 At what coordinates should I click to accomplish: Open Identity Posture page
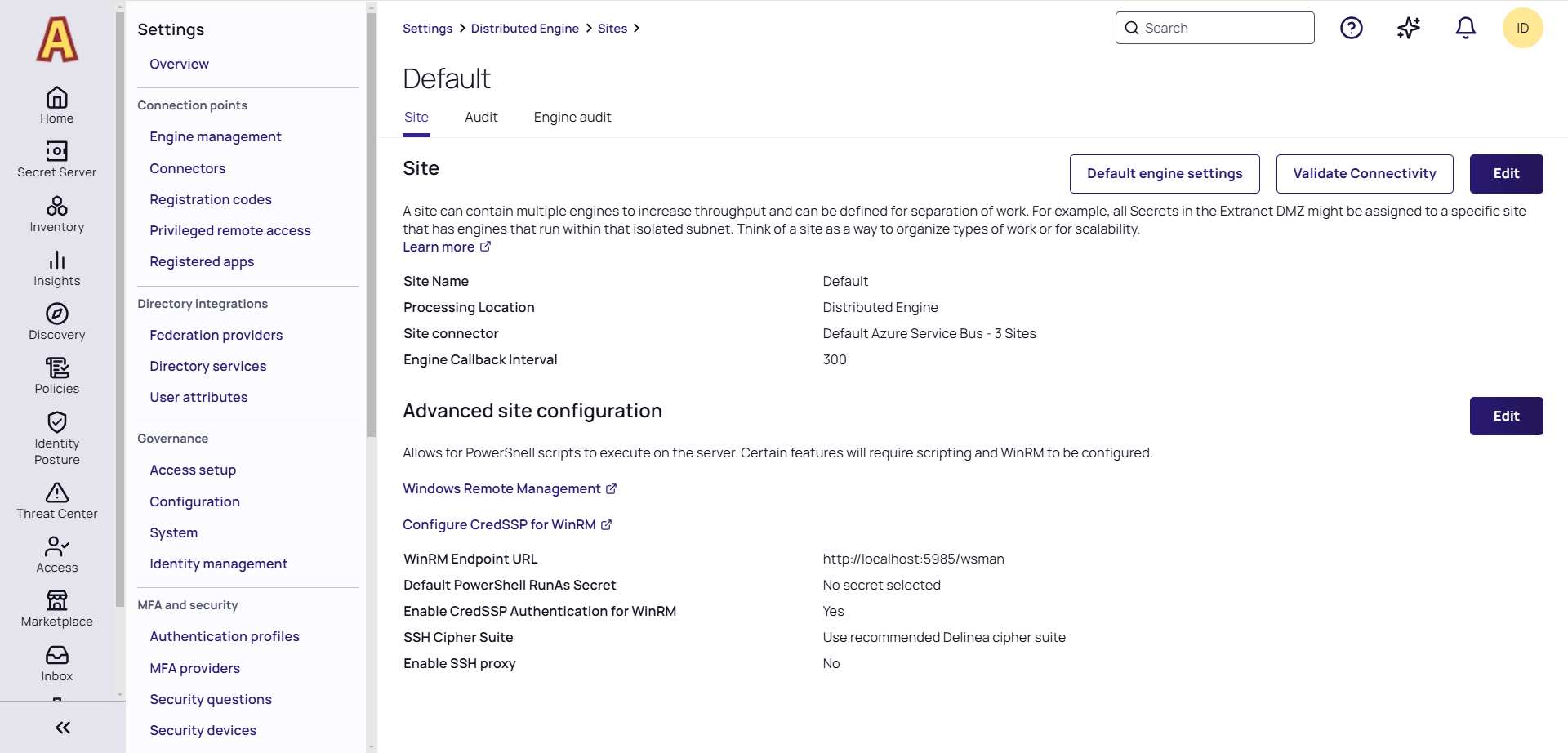point(56,438)
